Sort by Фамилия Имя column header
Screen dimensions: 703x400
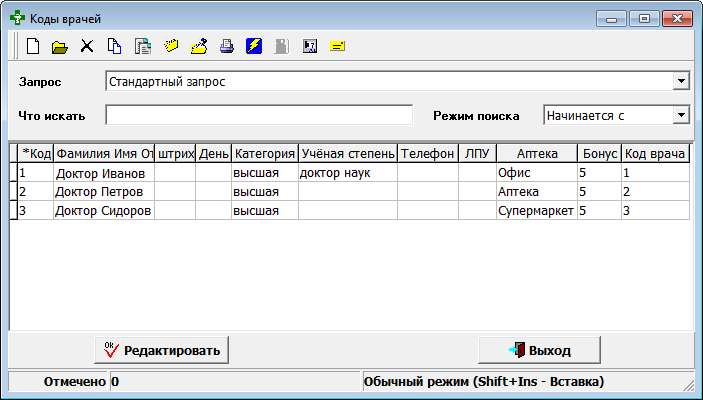pyautogui.click(x=104, y=154)
